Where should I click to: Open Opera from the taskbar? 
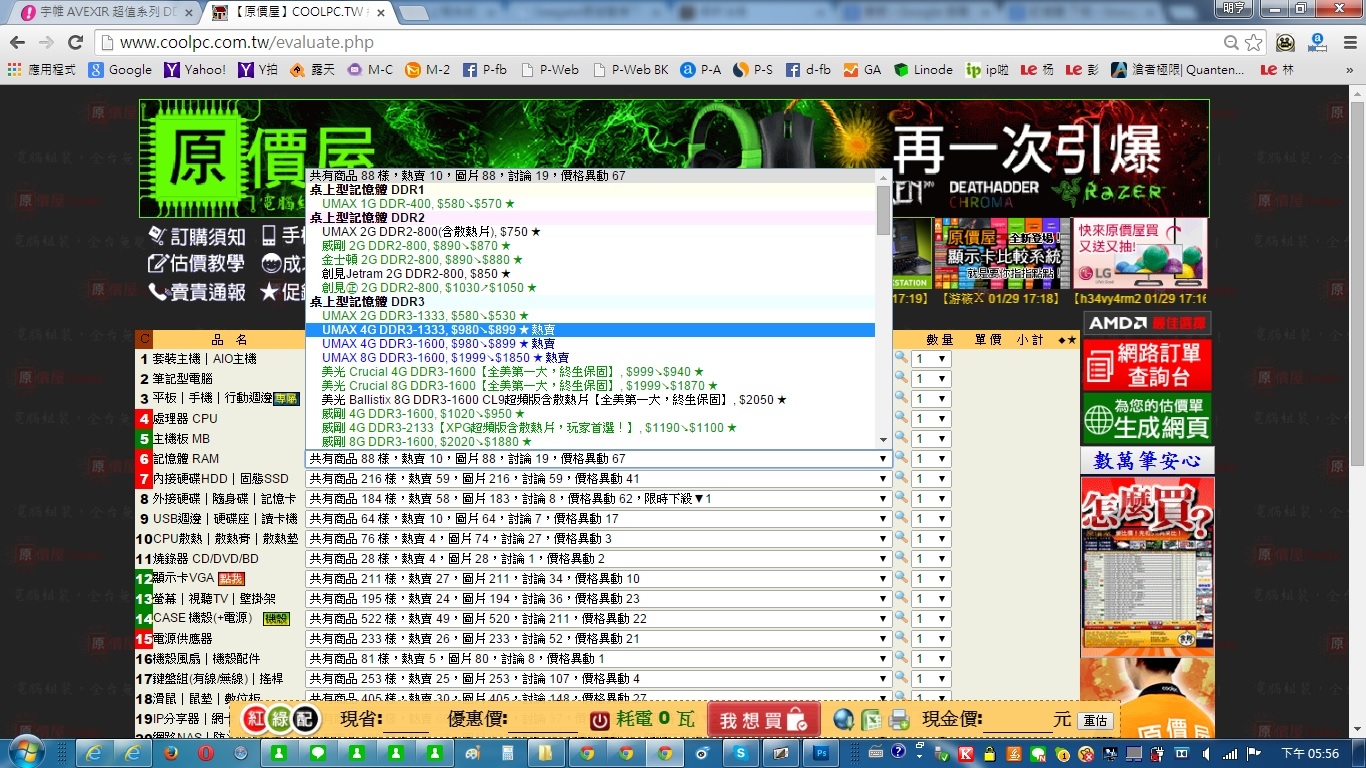coord(206,753)
